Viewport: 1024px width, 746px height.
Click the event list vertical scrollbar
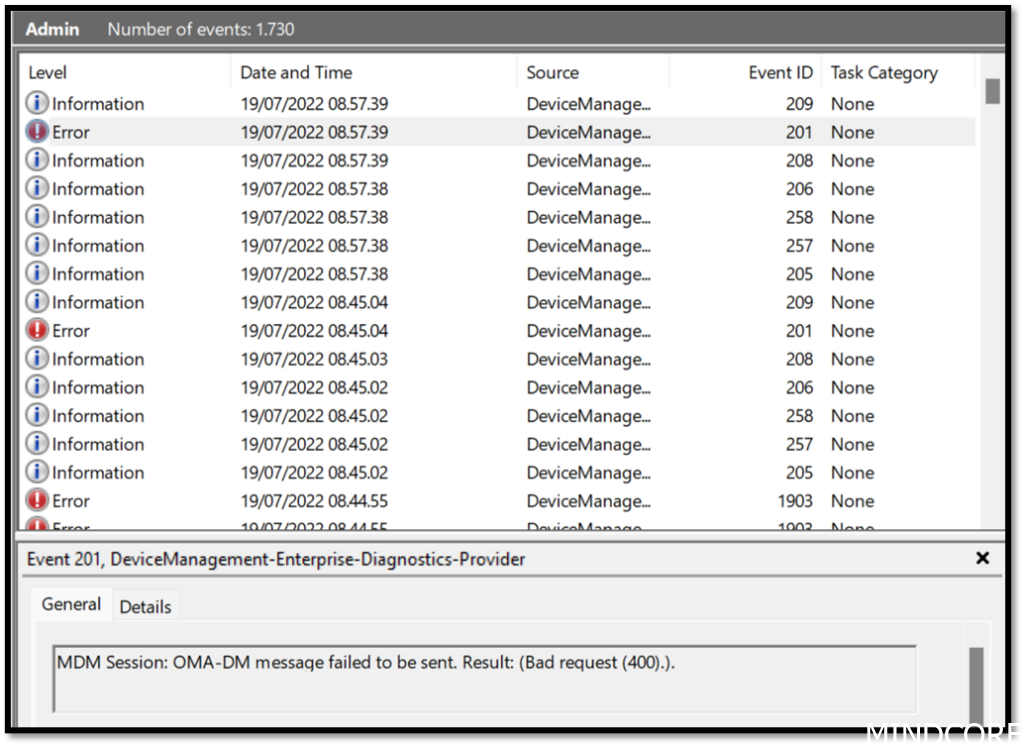(993, 90)
